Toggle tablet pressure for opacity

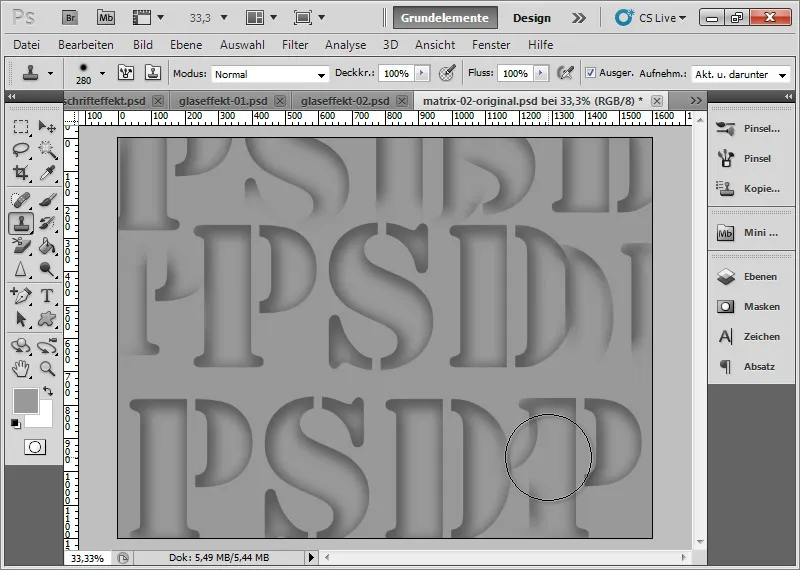click(447, 73)
